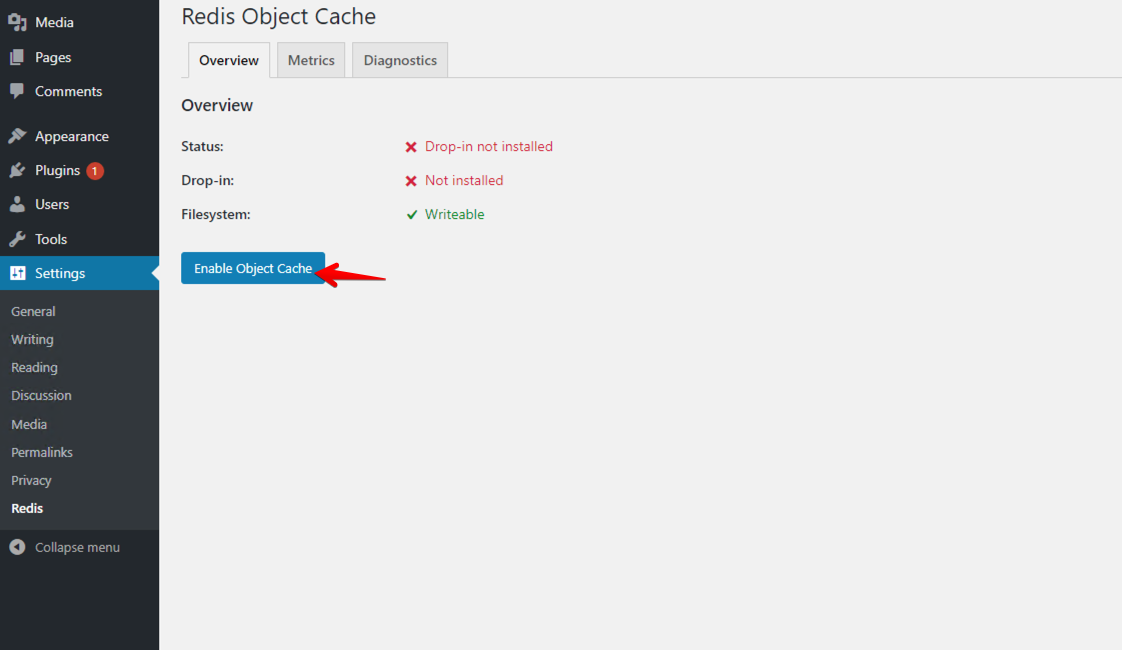
Task: Open Redis settings submenu link
Action: (27, 508)
